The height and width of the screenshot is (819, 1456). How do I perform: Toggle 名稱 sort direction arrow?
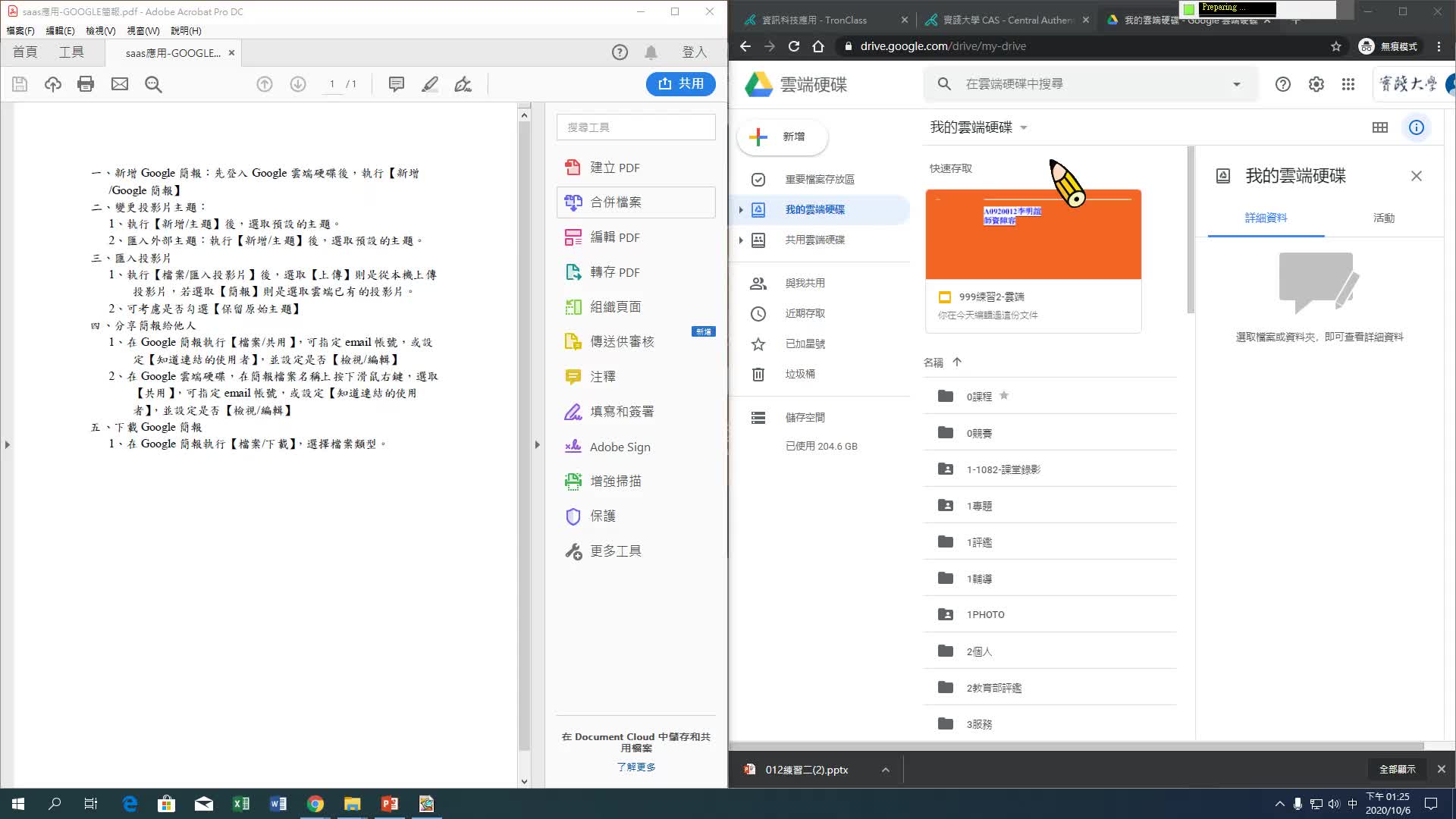click(957, 362)
